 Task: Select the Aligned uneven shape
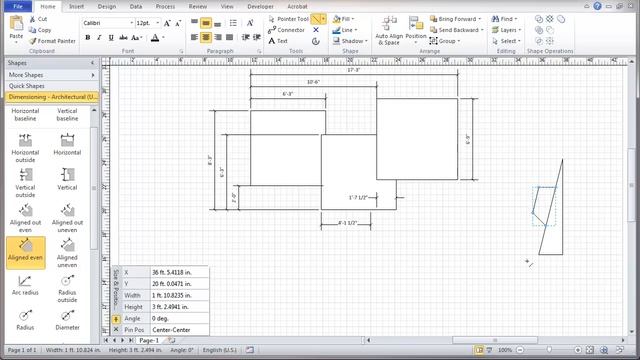(67, 253)
